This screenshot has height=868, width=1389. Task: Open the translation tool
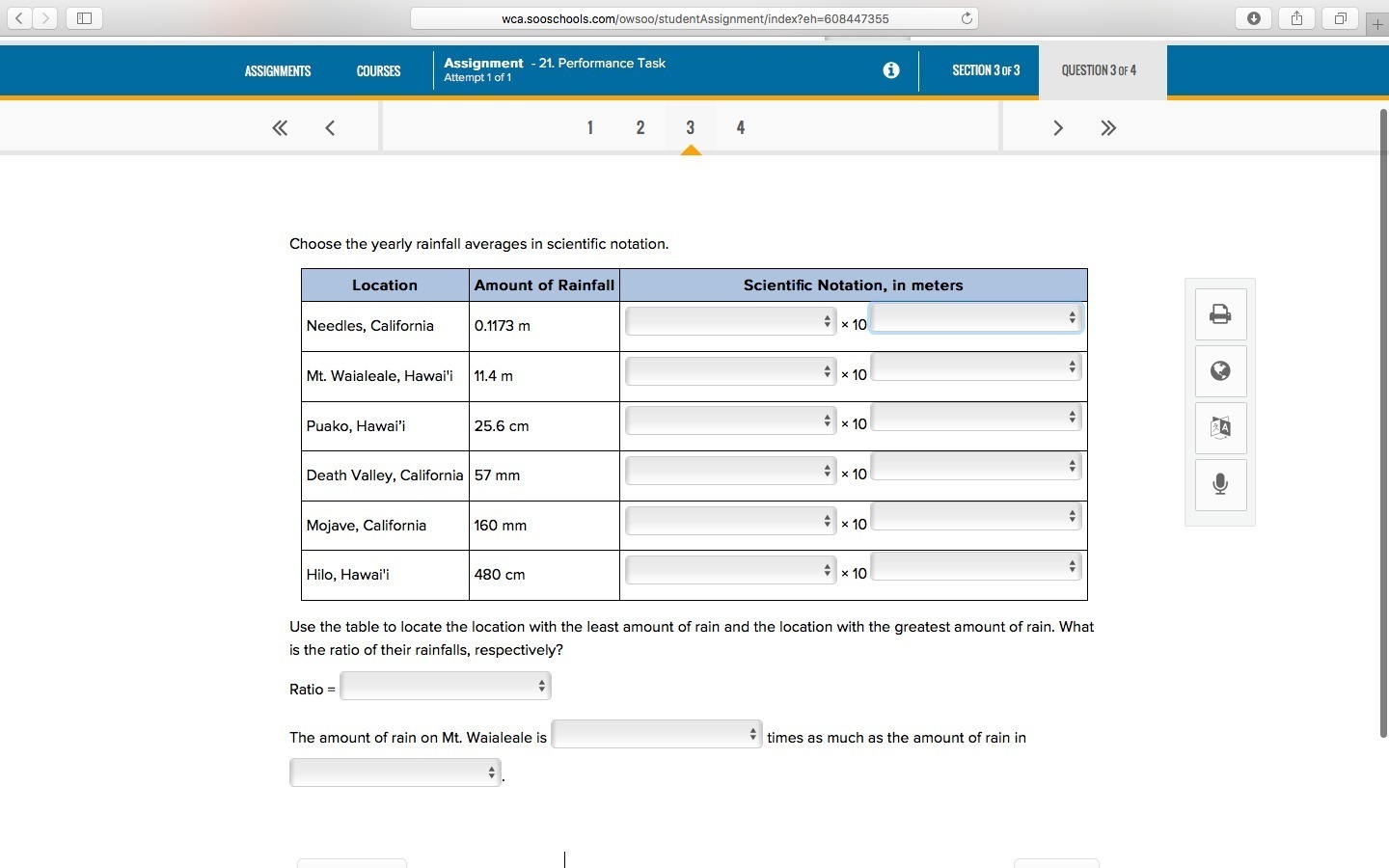tap(1220, 428)
